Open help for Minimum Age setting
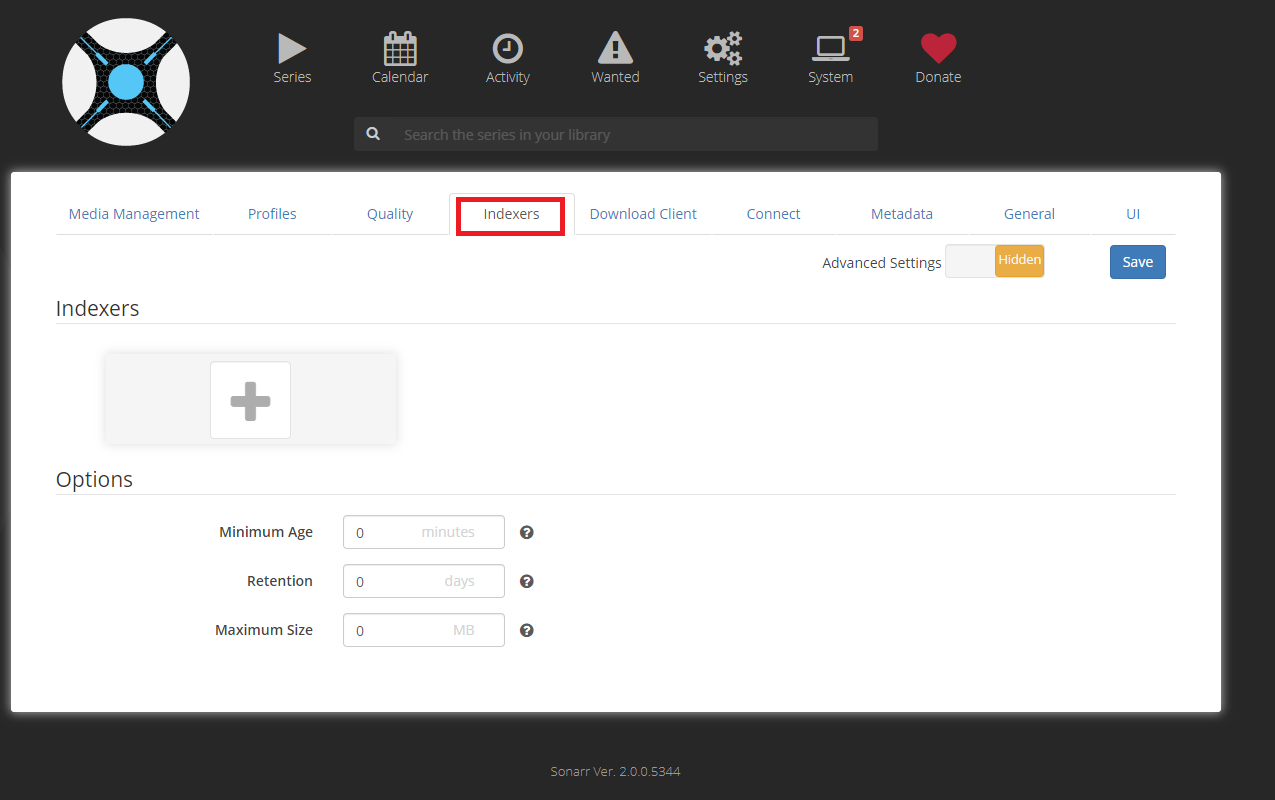 pos(526,532)
